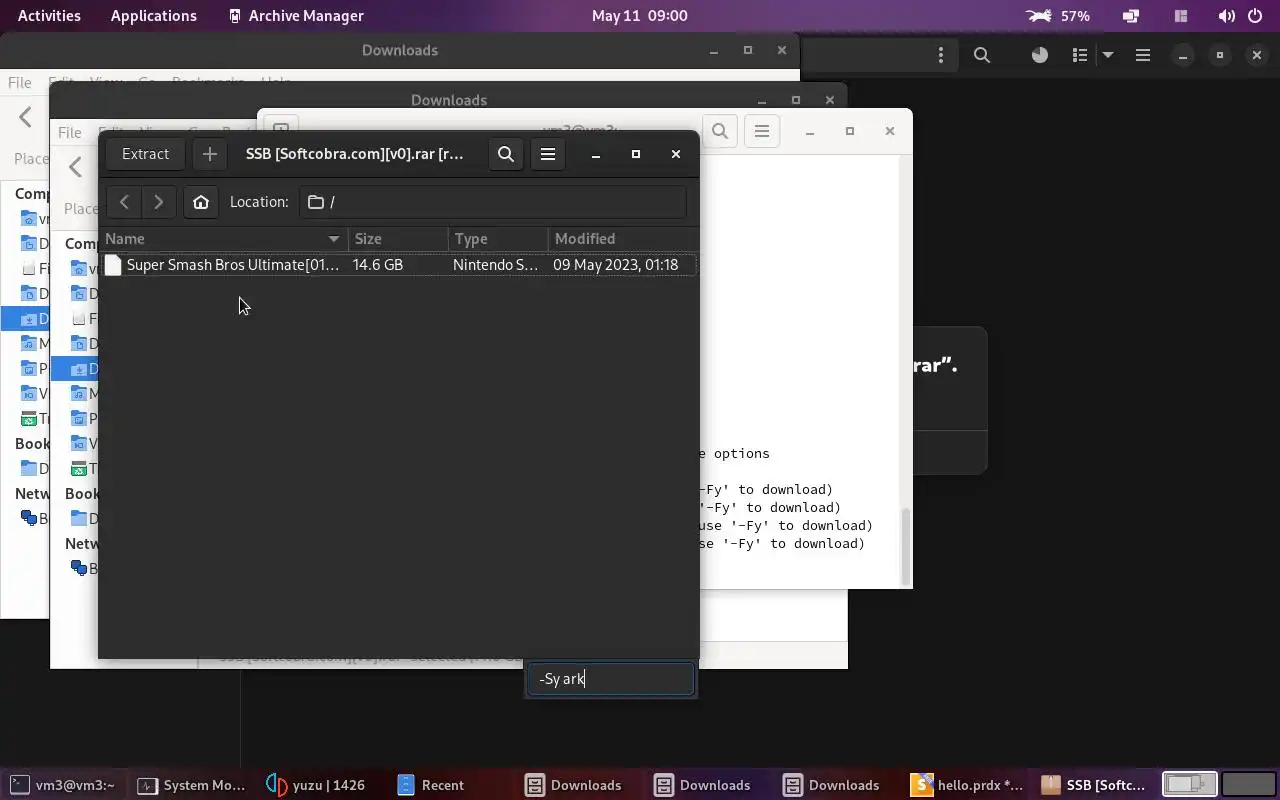
Task: Open Archive Manager app menu in top bar
Action: [296, 16]
